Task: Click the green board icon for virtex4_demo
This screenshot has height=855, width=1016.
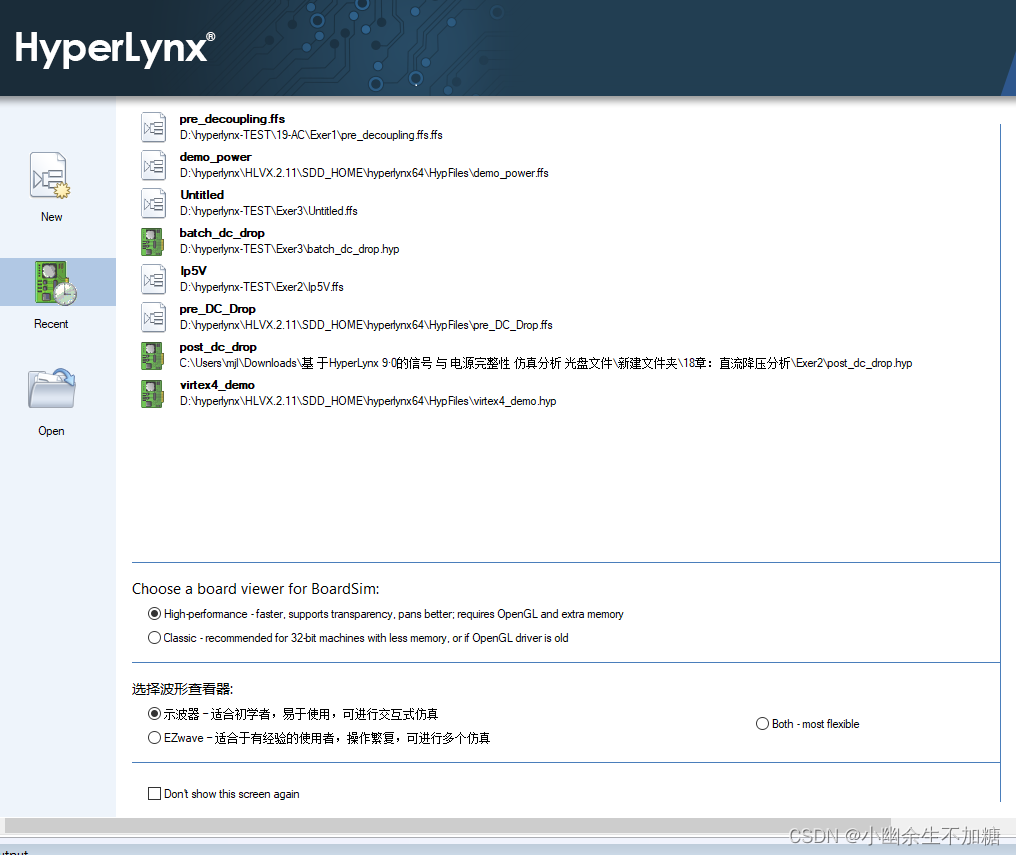Action: click(153, 393)
